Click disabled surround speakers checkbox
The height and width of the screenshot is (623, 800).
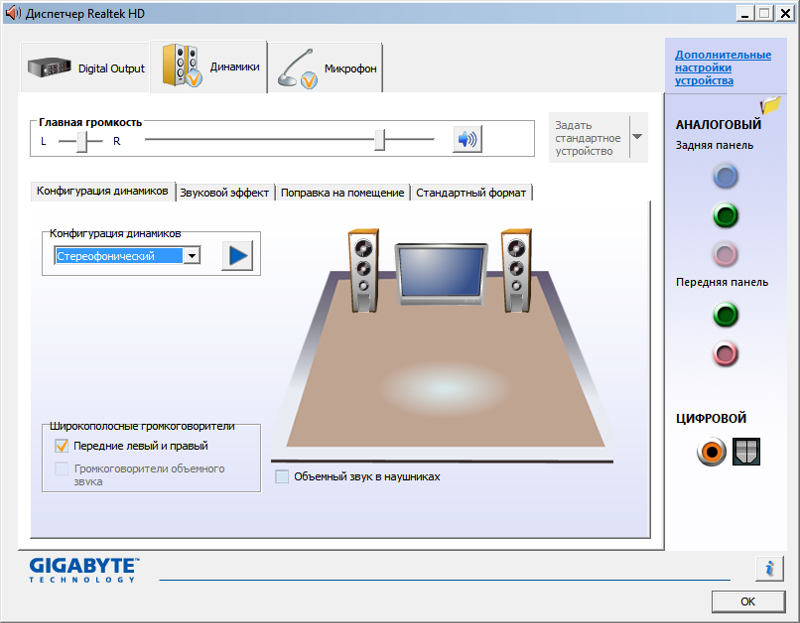coord(61,468)
